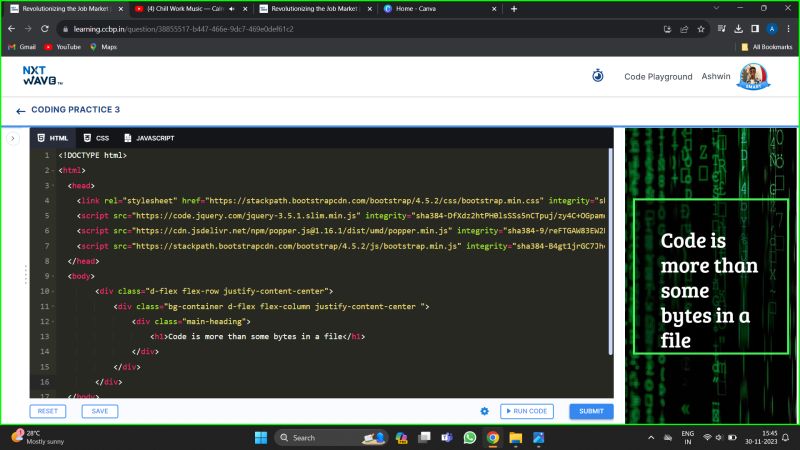800x450 pixels.
Task: Open Task View from the taskbar
Action: click(x=424, y=438)
